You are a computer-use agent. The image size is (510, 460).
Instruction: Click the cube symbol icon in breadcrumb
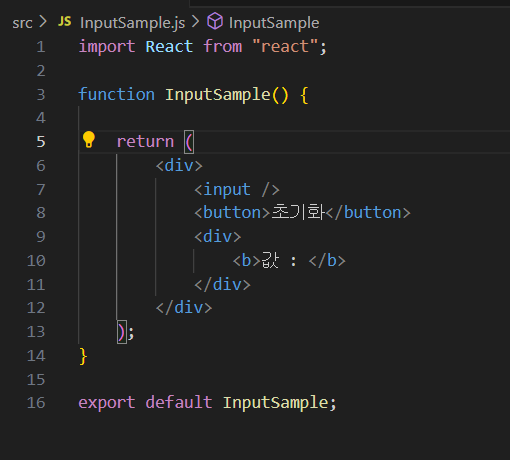(x=215, y=21)
